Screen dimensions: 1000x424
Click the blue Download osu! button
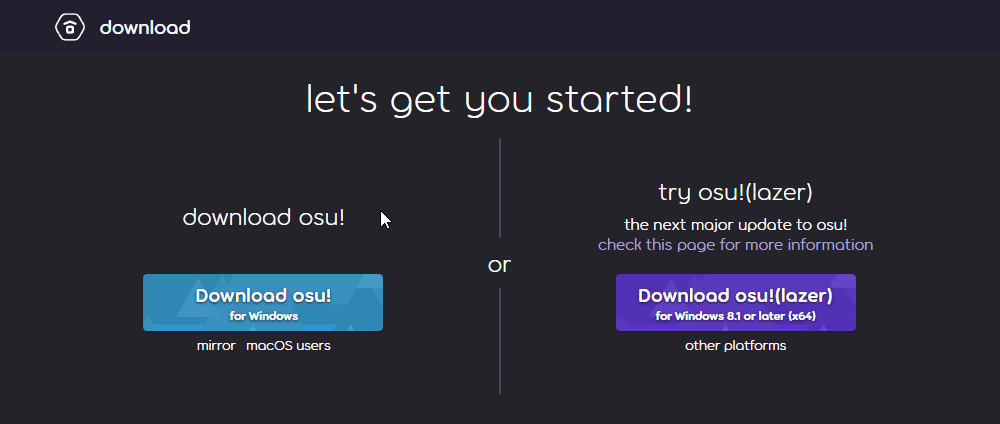[x=263, y=303]
